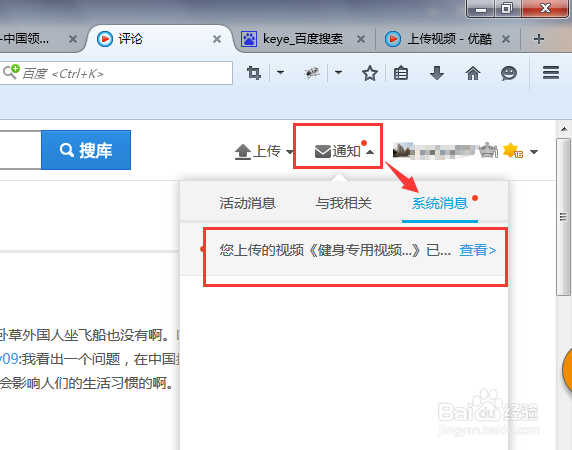Open downloads with the arrow icon
The height and width of the screenshot is (450, 572).
pyautogui.click(x=437, y=73)
